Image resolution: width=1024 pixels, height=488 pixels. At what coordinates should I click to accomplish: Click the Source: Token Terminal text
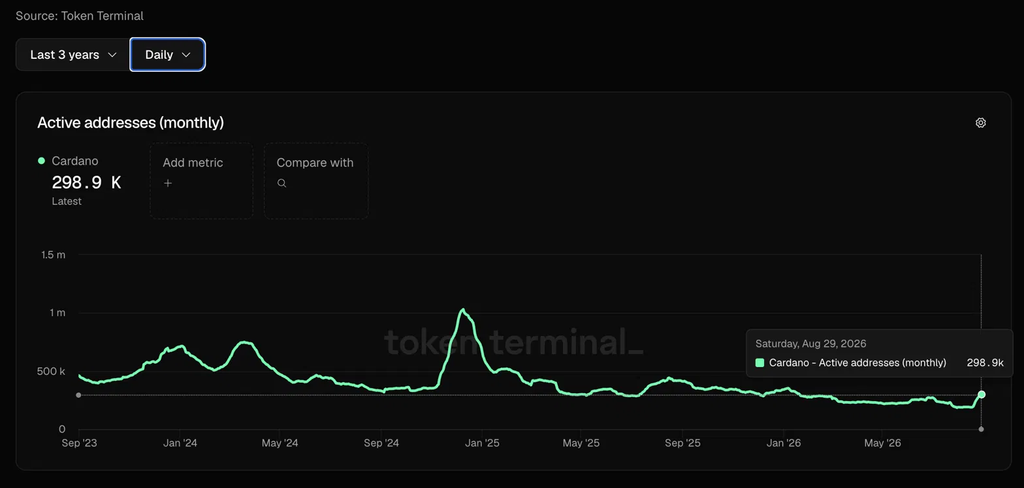click(80, 16)
